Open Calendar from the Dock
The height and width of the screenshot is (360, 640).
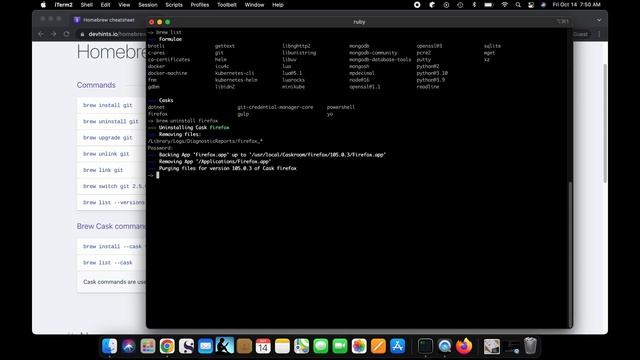point(263,346)
